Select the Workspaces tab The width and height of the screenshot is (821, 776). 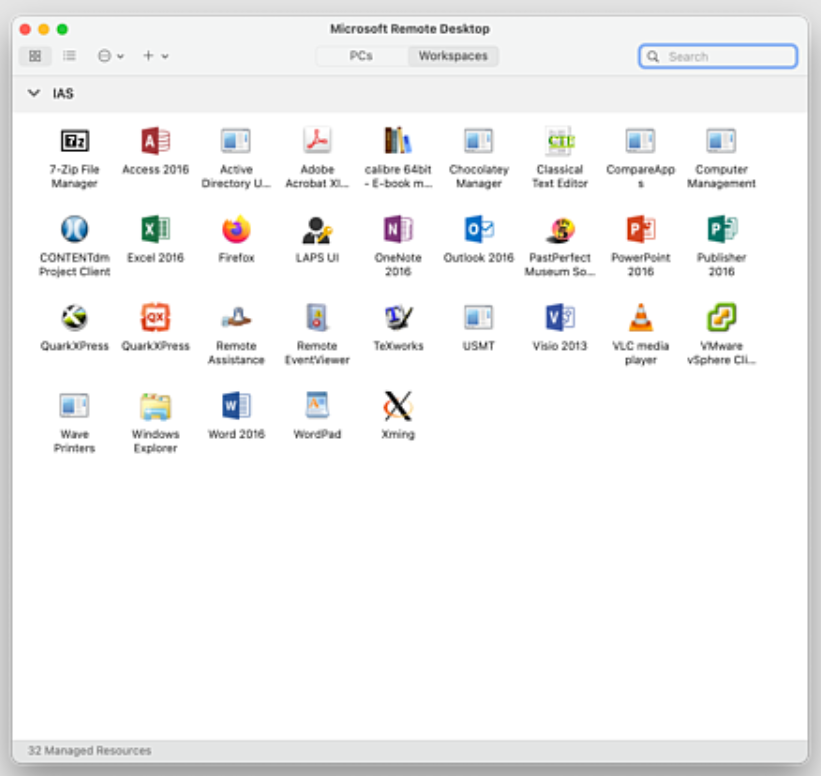tap(453, 56)
